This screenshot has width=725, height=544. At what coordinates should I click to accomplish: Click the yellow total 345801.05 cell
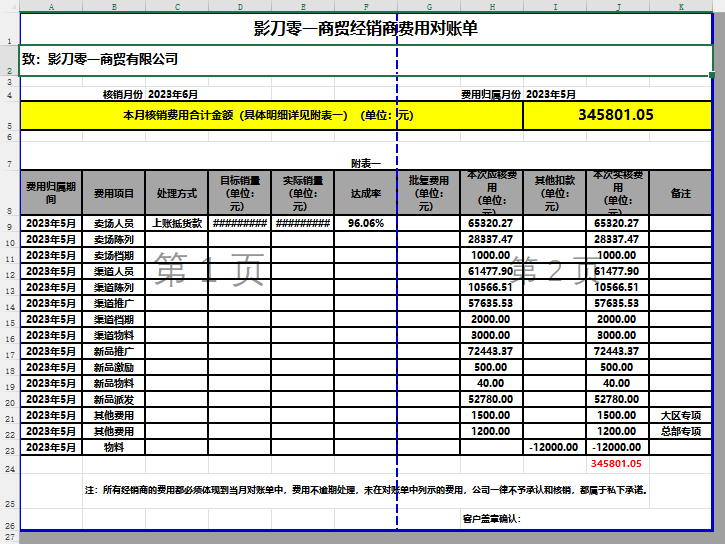point(617,116)
